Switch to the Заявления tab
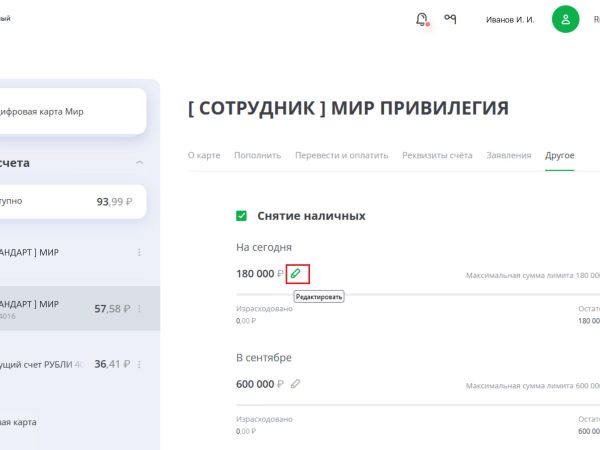The image size is (600, 450). (x=509, y=155)
